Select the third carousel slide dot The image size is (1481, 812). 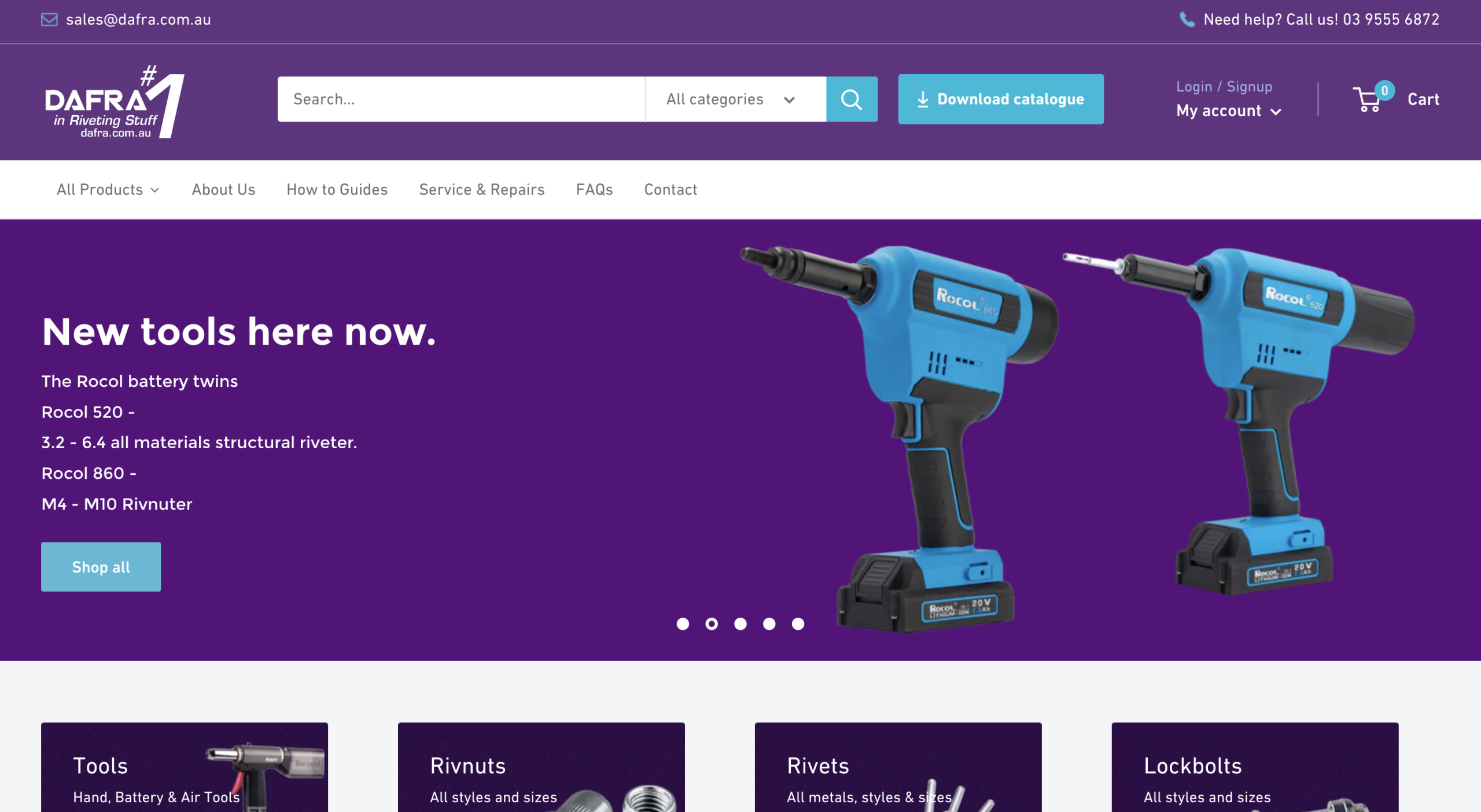point(740,624)
